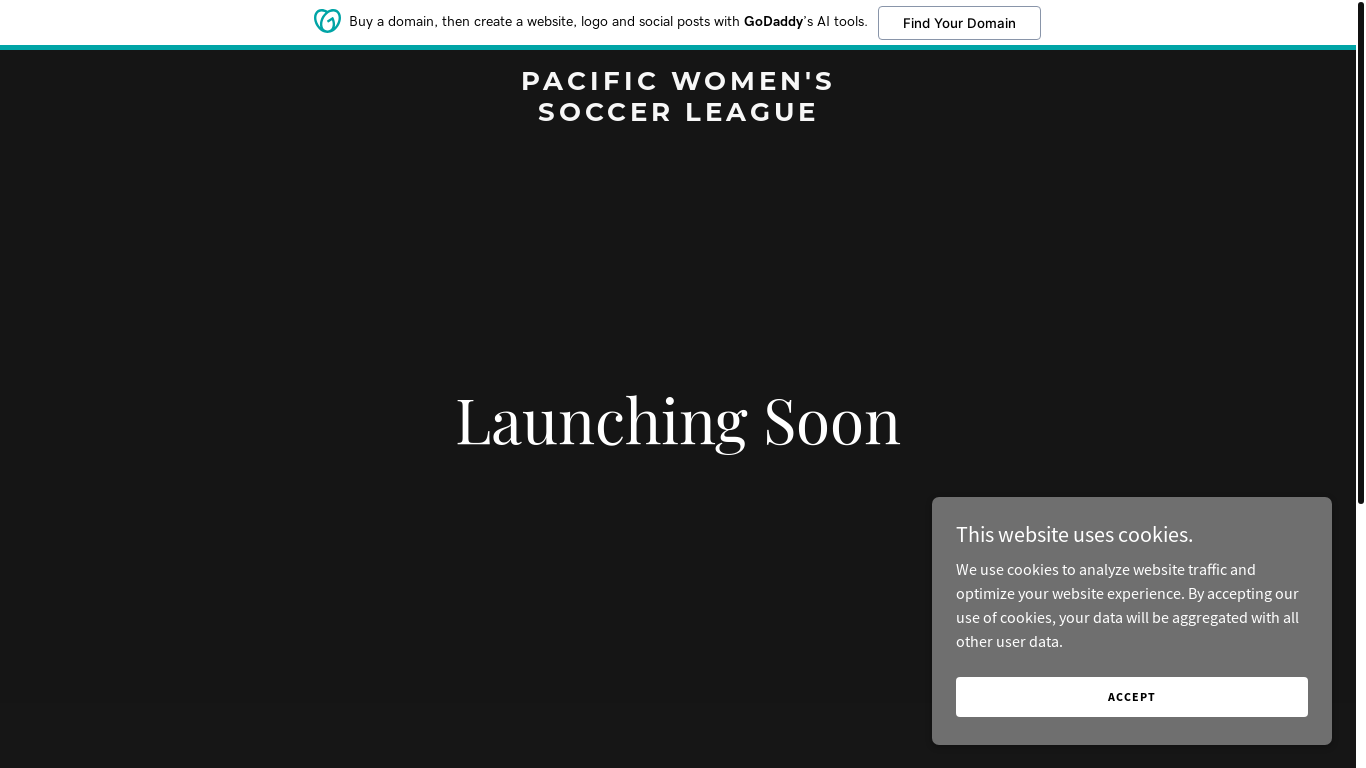1366x768 pixels.
Task: Select the Launching Soon heading
Action: coord(678,420)
